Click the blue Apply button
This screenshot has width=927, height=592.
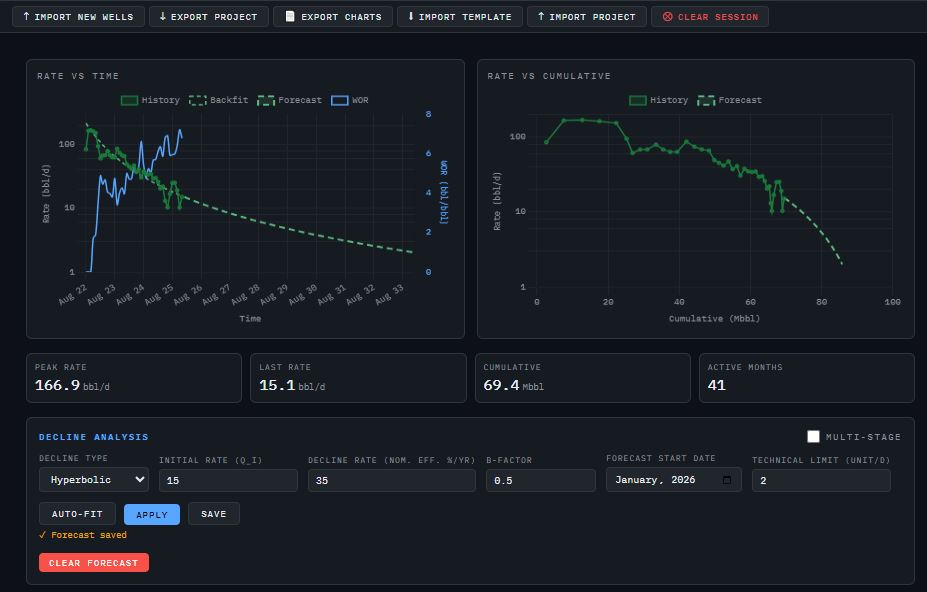pyautogui.click(x=152, y=515)
